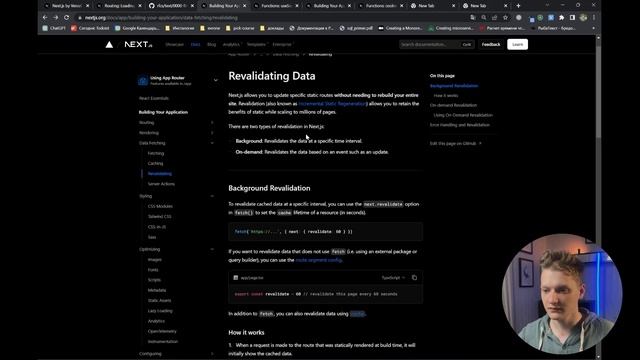Focus the Search documentation field
Image resolution: width=640 pixels, height=360 pixels.
point(437,44)
